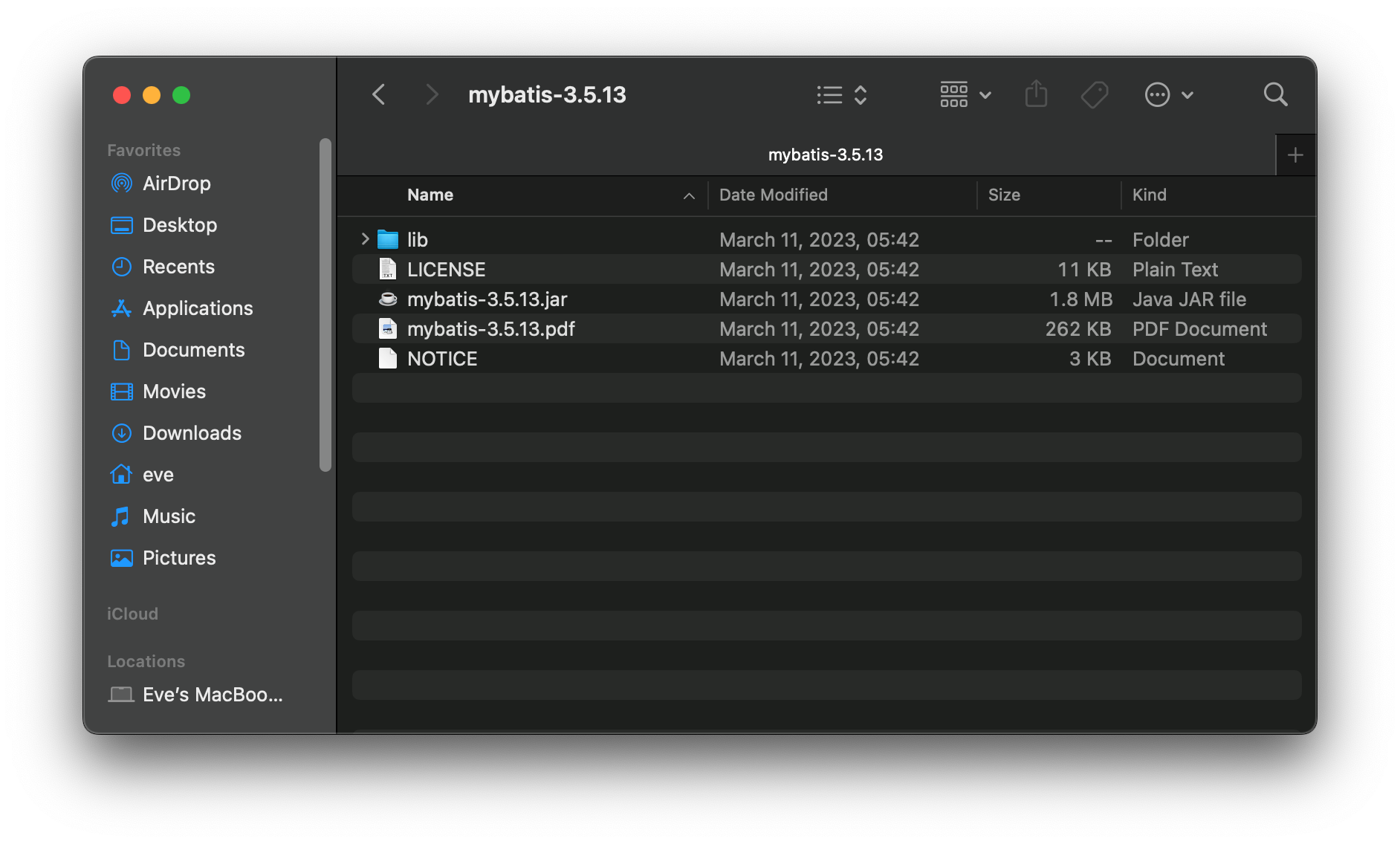Select the eve home folder in sidebar
The width and height of the screenshot is (1400, 844).
pos(158,474)
